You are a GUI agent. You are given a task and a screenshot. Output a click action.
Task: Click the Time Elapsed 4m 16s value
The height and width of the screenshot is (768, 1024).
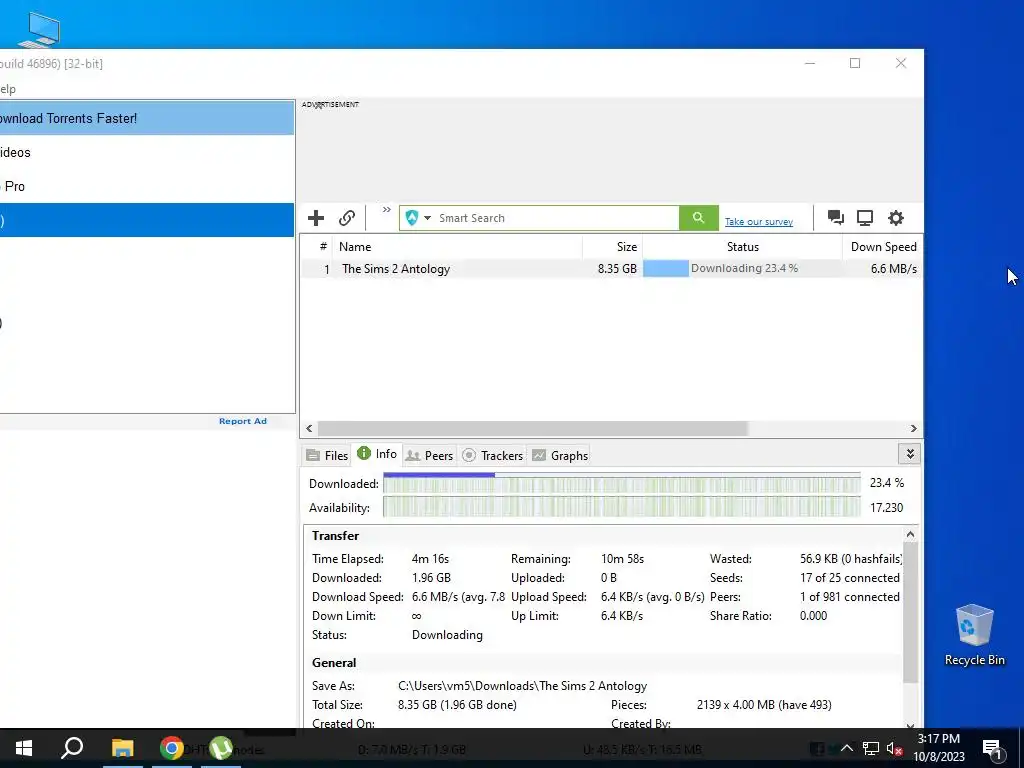[430, 559]
